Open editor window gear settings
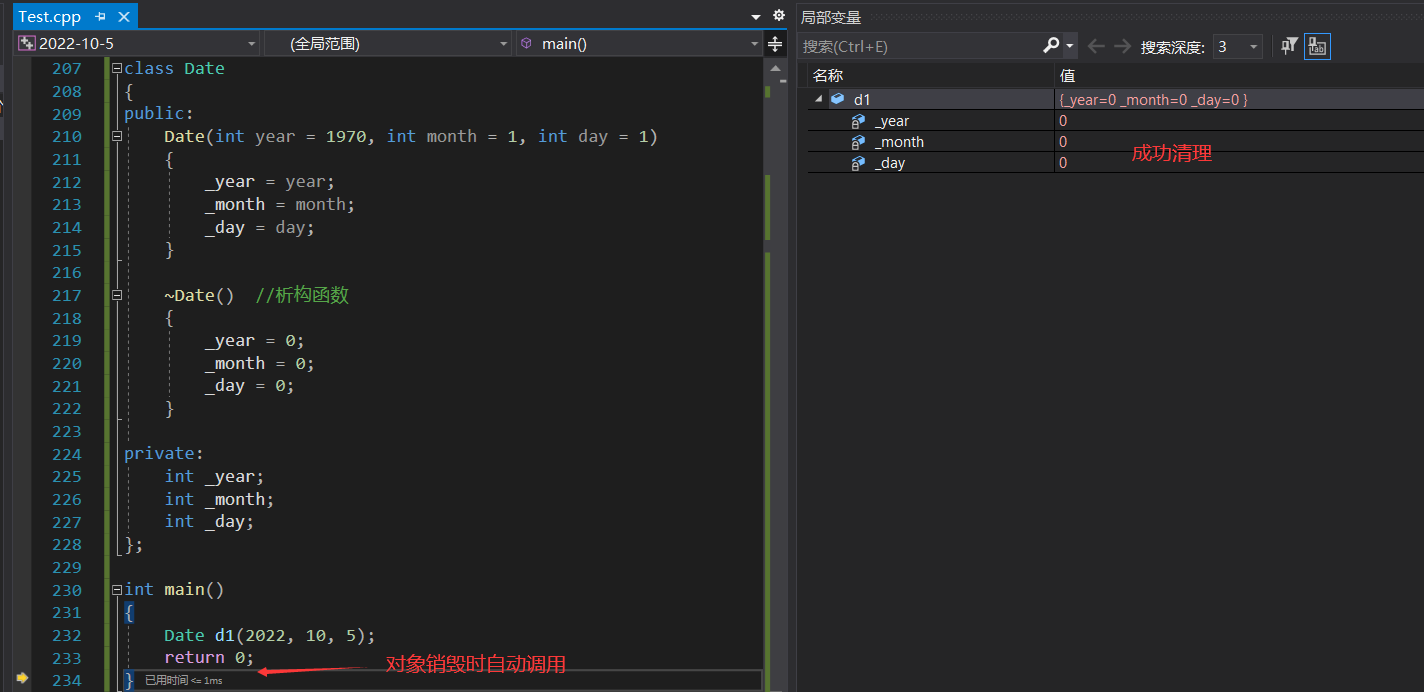Viewport: 1424px width, 692px height. pyautogui.click(x=779, y=16)
